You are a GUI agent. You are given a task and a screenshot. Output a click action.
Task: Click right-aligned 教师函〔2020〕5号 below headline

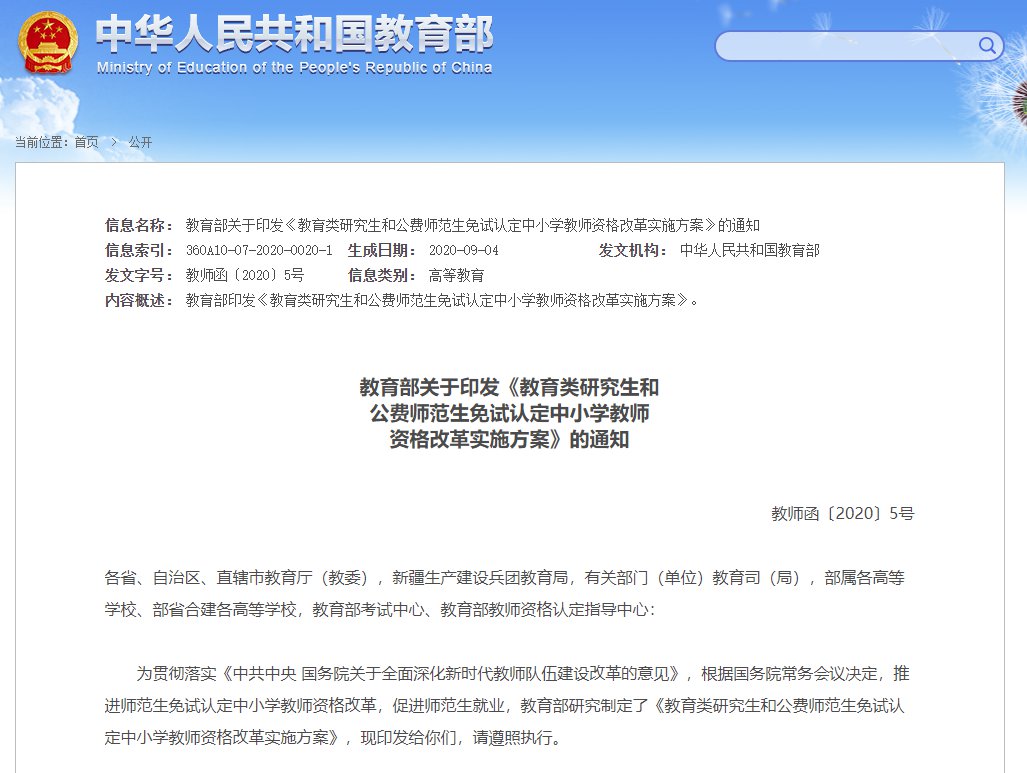[x=842, y=514]
